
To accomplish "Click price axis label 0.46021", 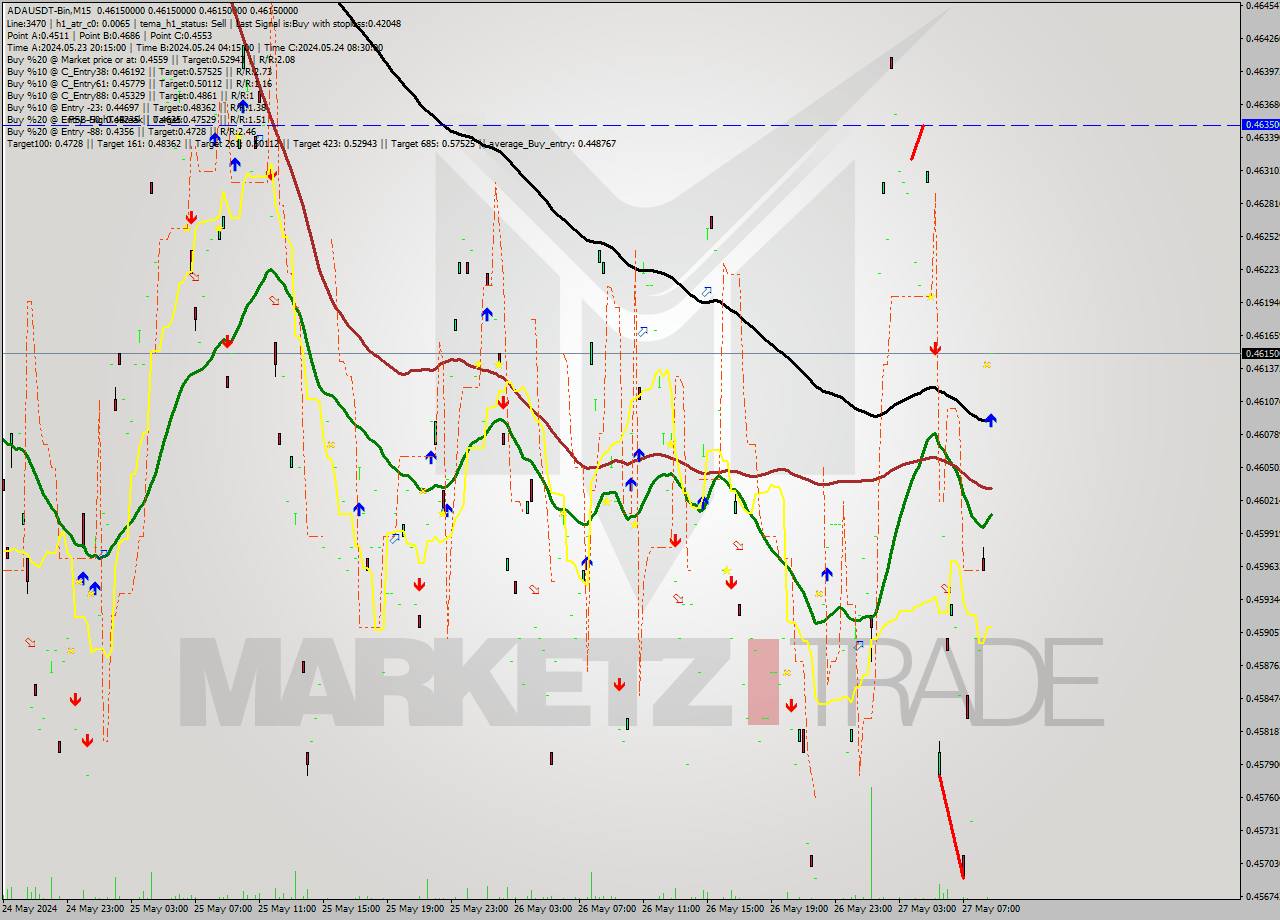I will click(1261, 500).
